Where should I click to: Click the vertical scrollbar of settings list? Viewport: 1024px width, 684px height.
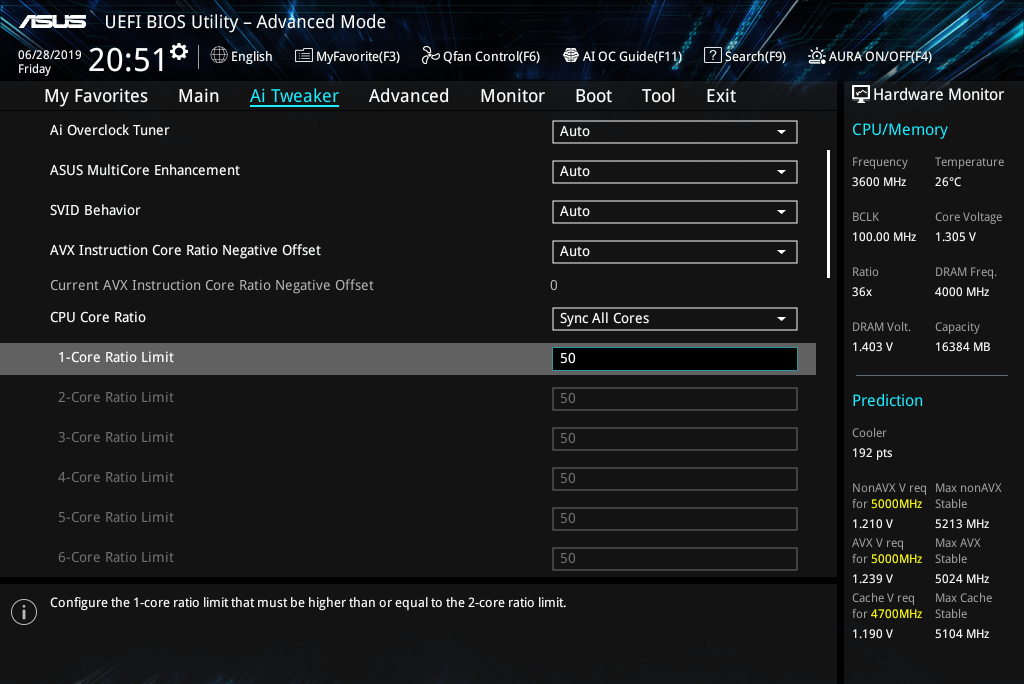click(x=828, y=214)
